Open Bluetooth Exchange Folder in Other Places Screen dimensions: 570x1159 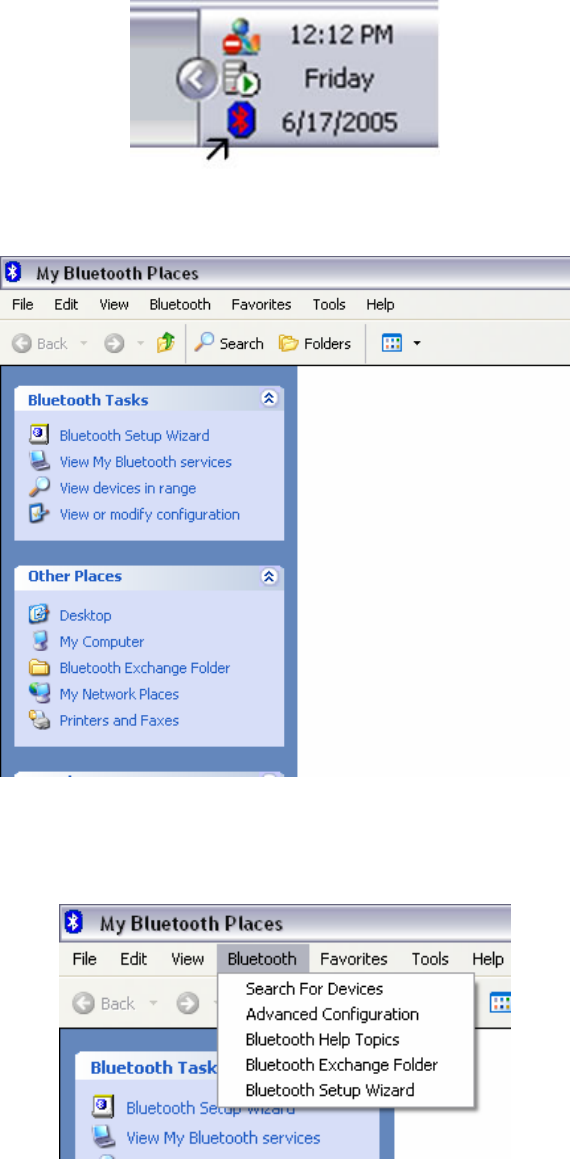tap(145, 667)
